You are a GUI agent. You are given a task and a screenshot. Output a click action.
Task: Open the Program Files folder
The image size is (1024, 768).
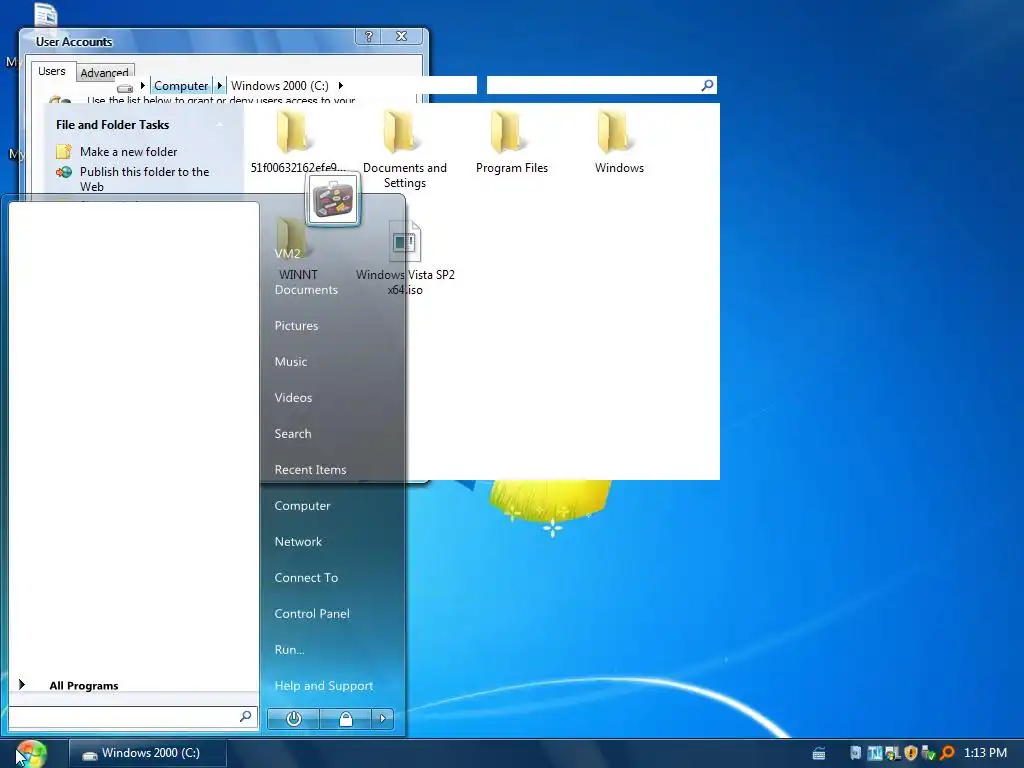[x=511, y=142]
